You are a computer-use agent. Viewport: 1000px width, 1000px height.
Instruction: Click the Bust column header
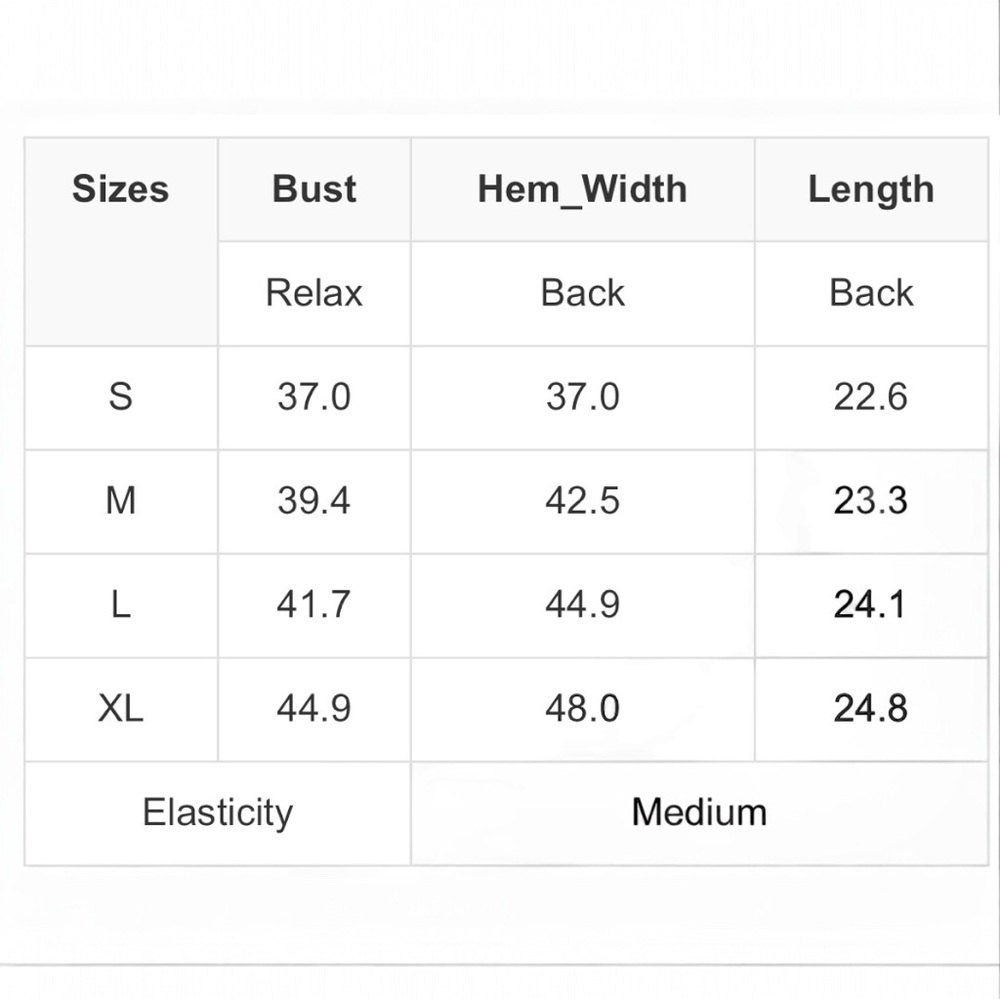(314, 189)
